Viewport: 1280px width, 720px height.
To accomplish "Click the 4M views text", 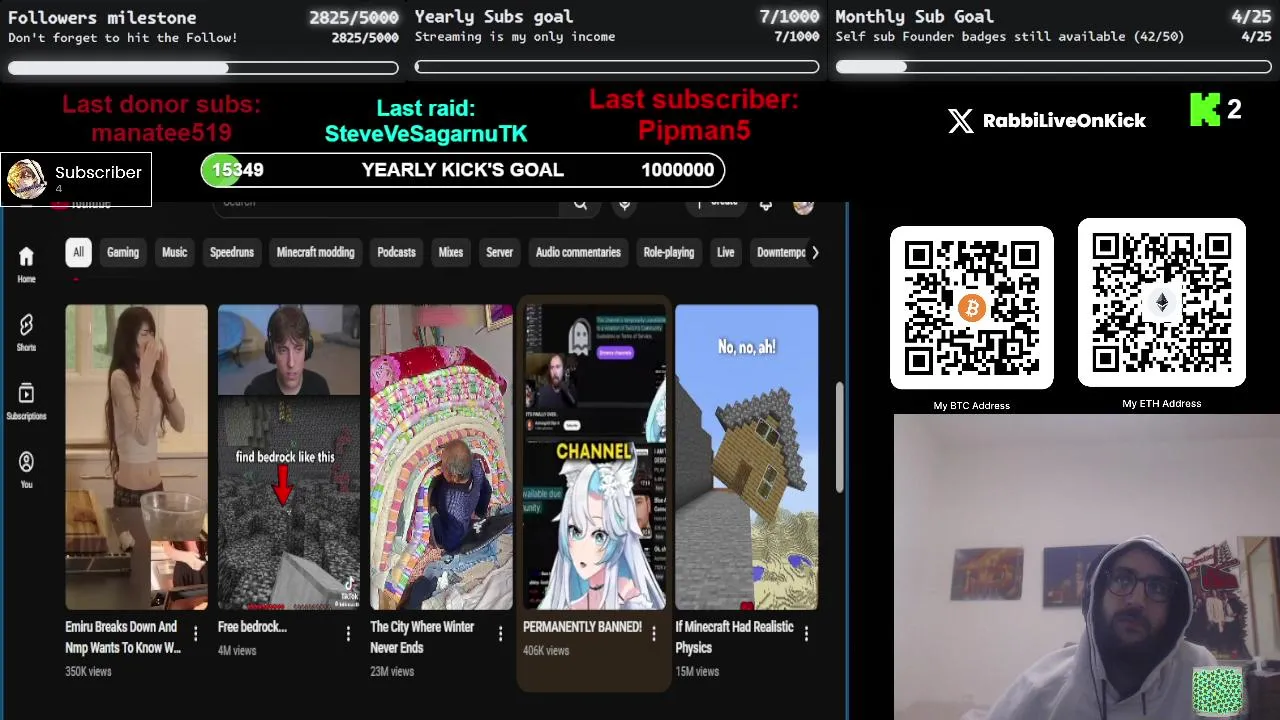I will pyautogui.click(x=237, y=650).
